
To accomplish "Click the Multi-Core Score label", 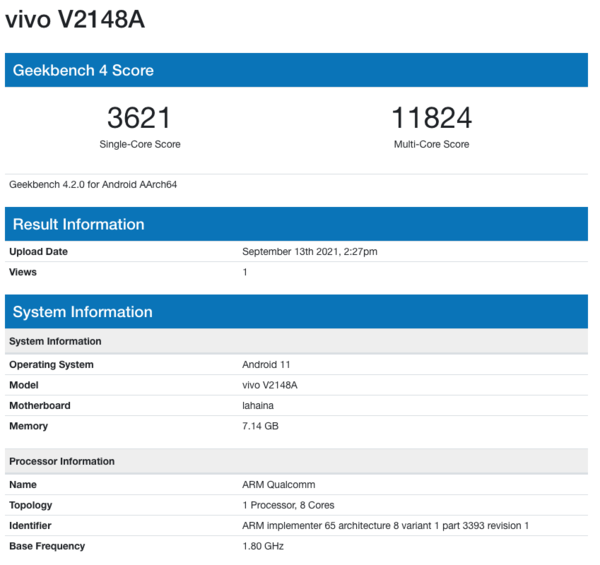I will click(x=431, y=144).
